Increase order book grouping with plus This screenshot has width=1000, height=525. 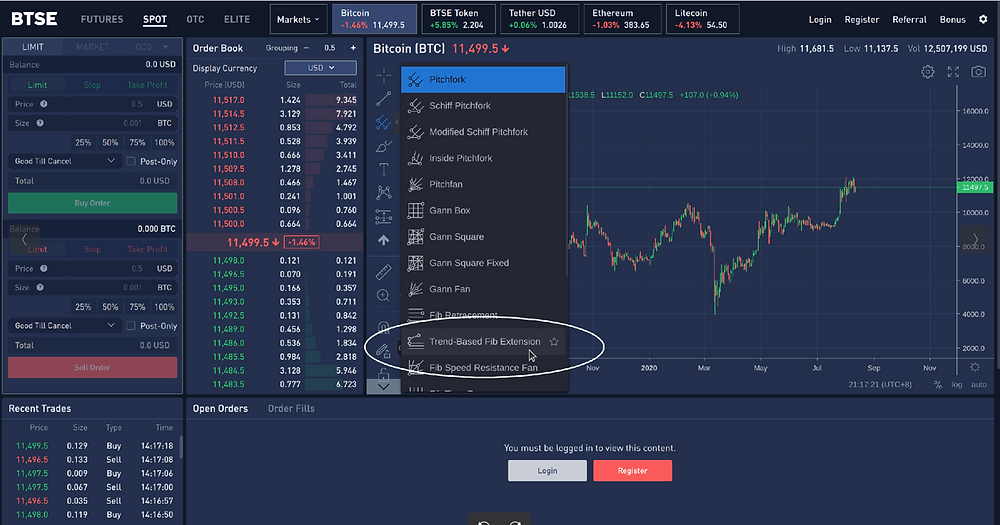353,48
